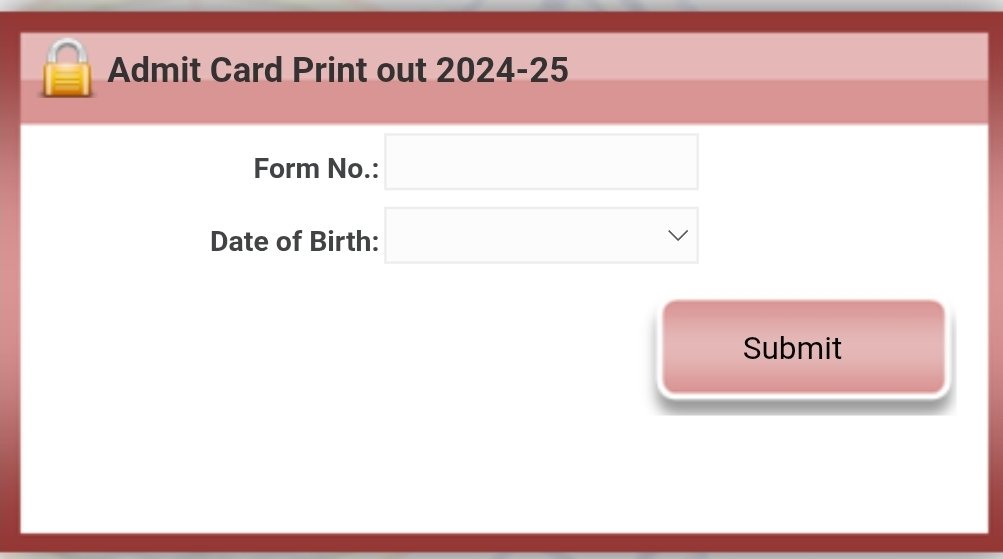
Task: Expand the birth date combo box
Action: tap(541, 236)
